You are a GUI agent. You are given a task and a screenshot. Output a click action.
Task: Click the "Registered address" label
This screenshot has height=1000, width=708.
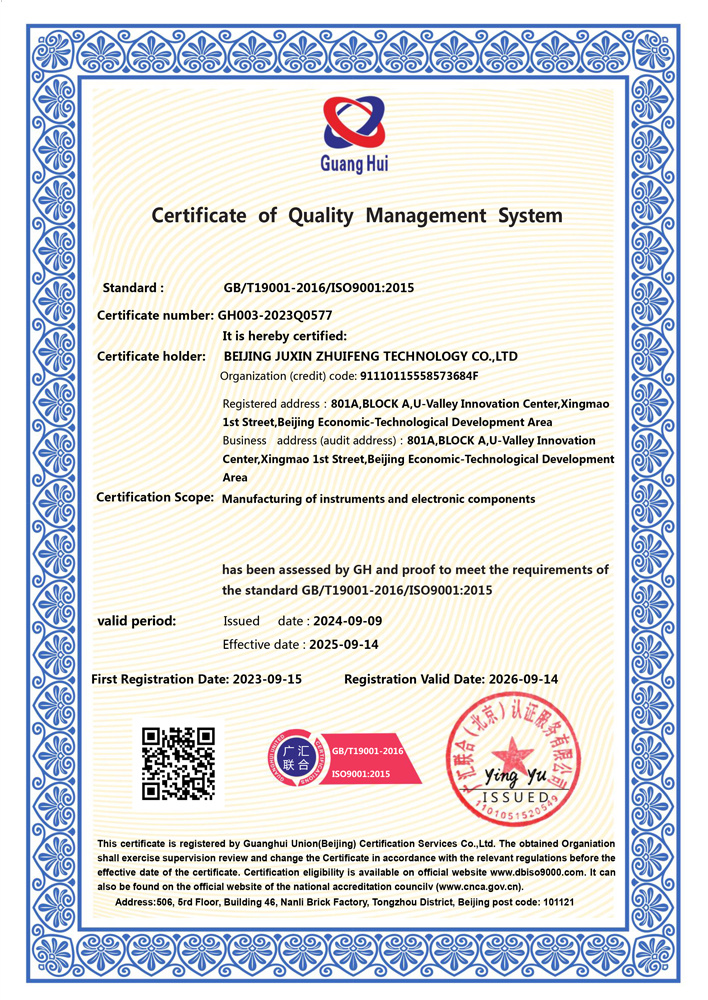click(x=270, y=404)
